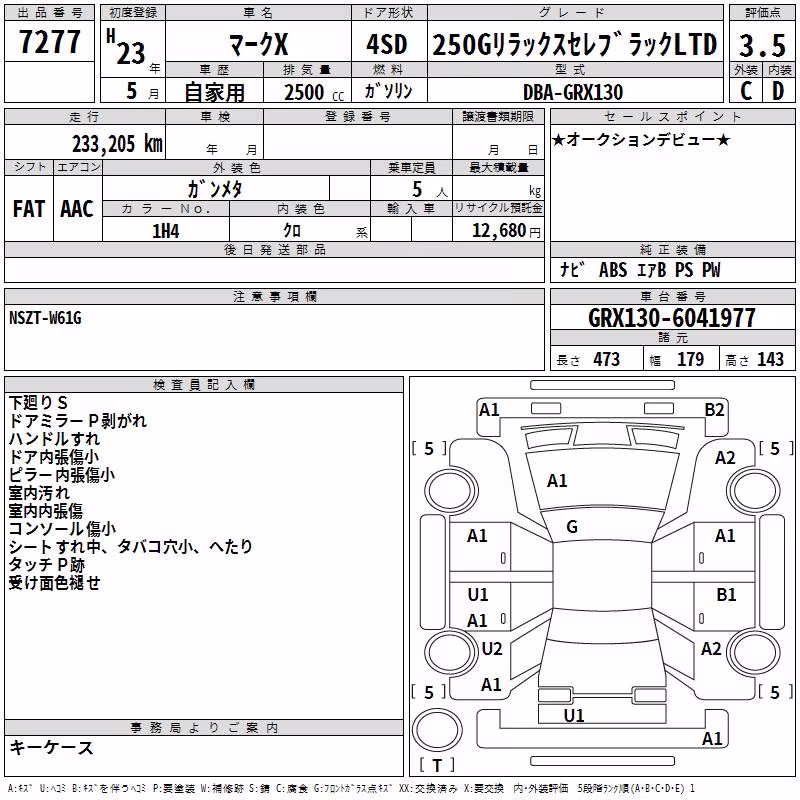Image resolution: width=800 pixels, height=800 pixels.
Task: Click the mileage 233,205 km
Action: pyautogui.click(x=117, y=144)
